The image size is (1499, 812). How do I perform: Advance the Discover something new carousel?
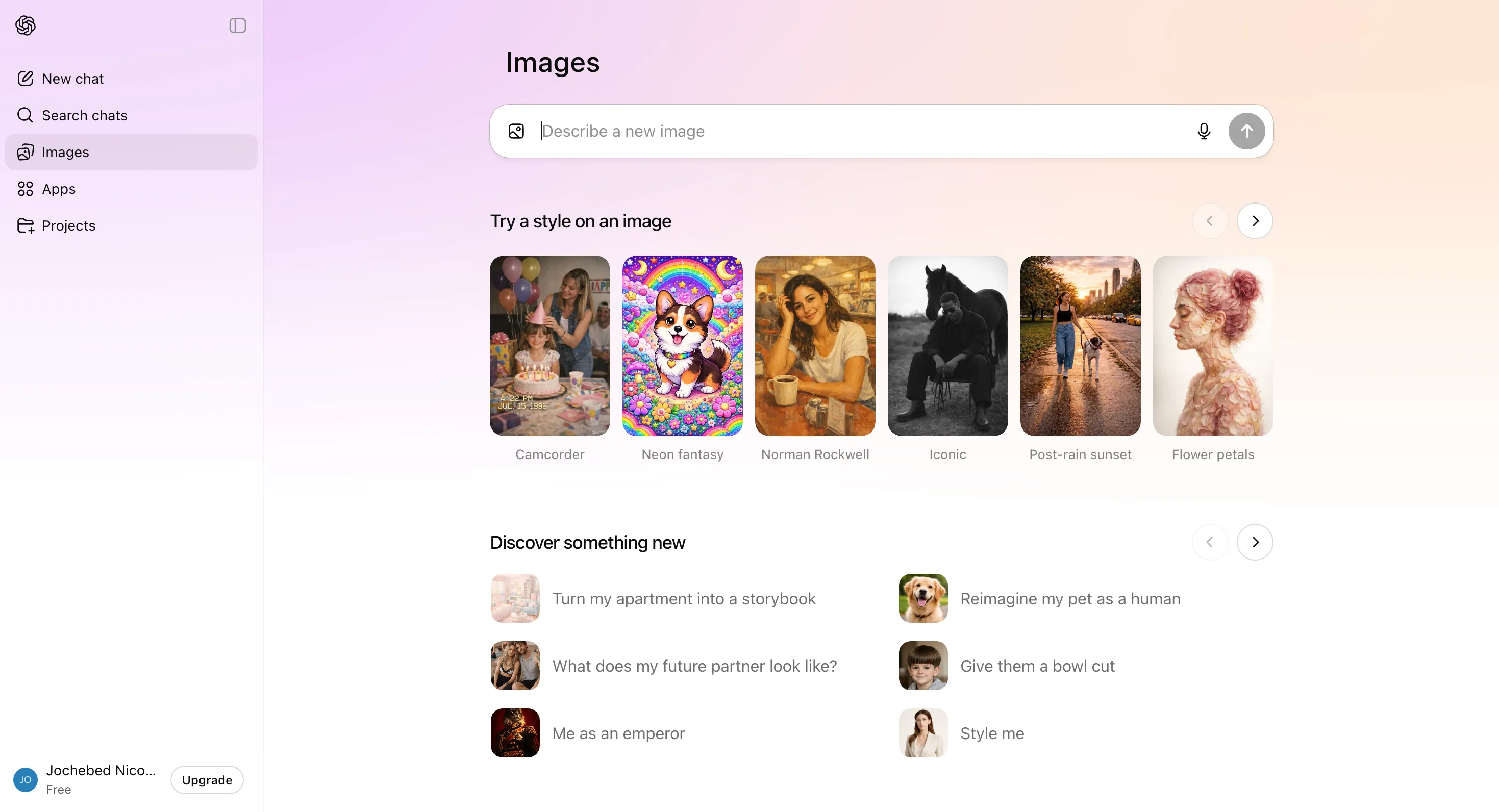tap(1255, 542)
